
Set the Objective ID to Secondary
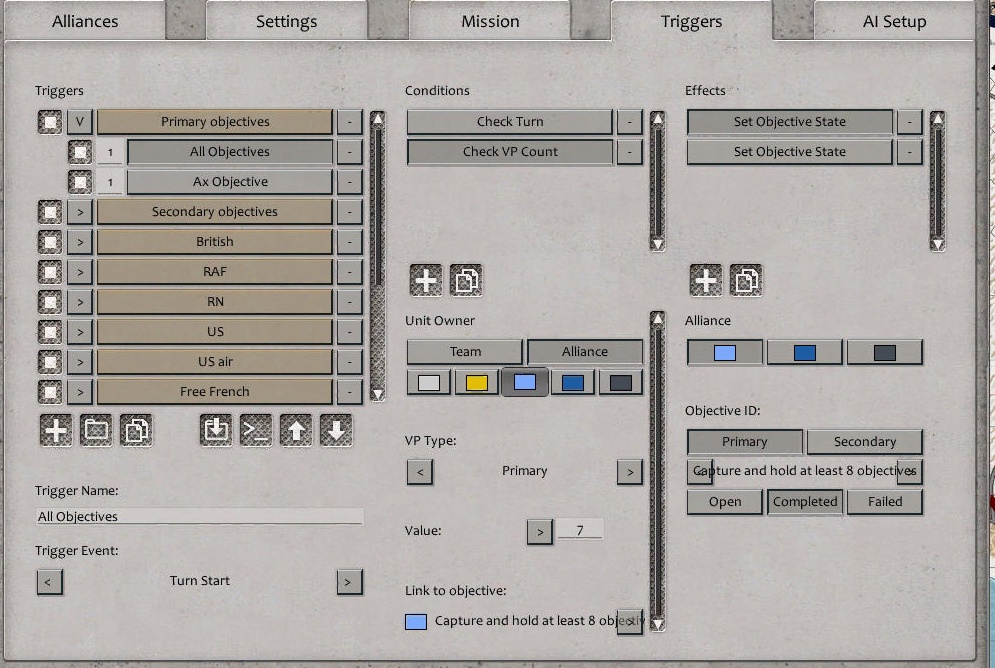click(864, 441)
